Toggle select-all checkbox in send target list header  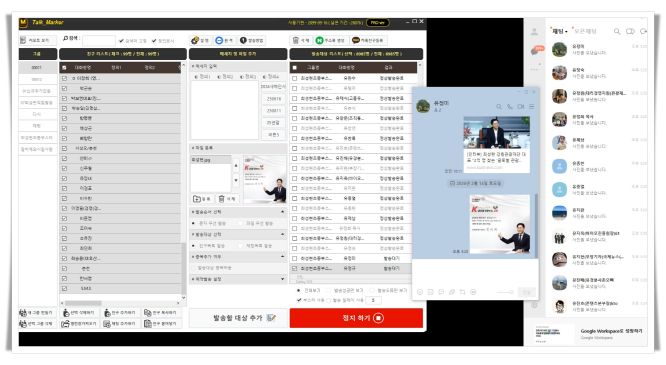pyautogui.click(x=294, y=68)
